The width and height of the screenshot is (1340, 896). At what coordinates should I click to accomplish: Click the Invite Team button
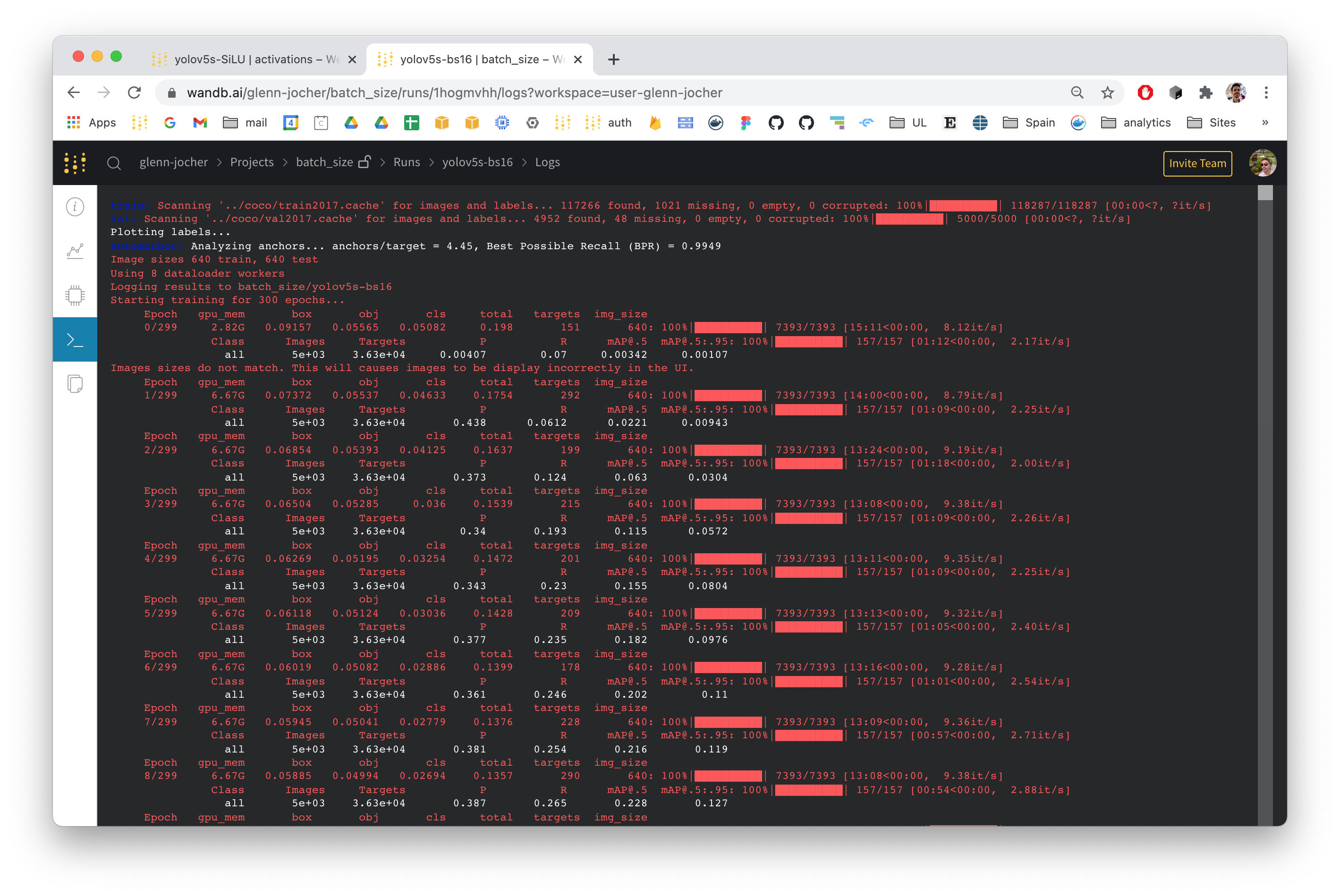pos(1197,163)
